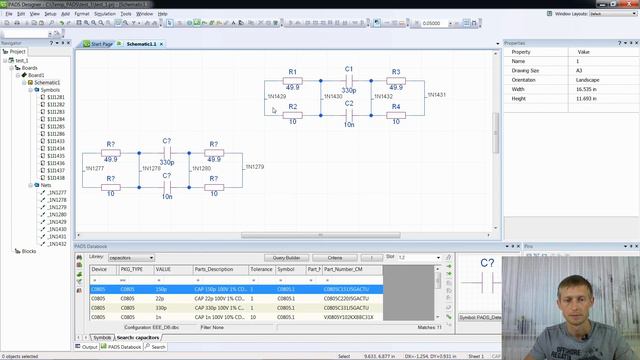Activate the Select mode arrow icon
The height and width of the screenshot is (360, 640).
point(169,23)
